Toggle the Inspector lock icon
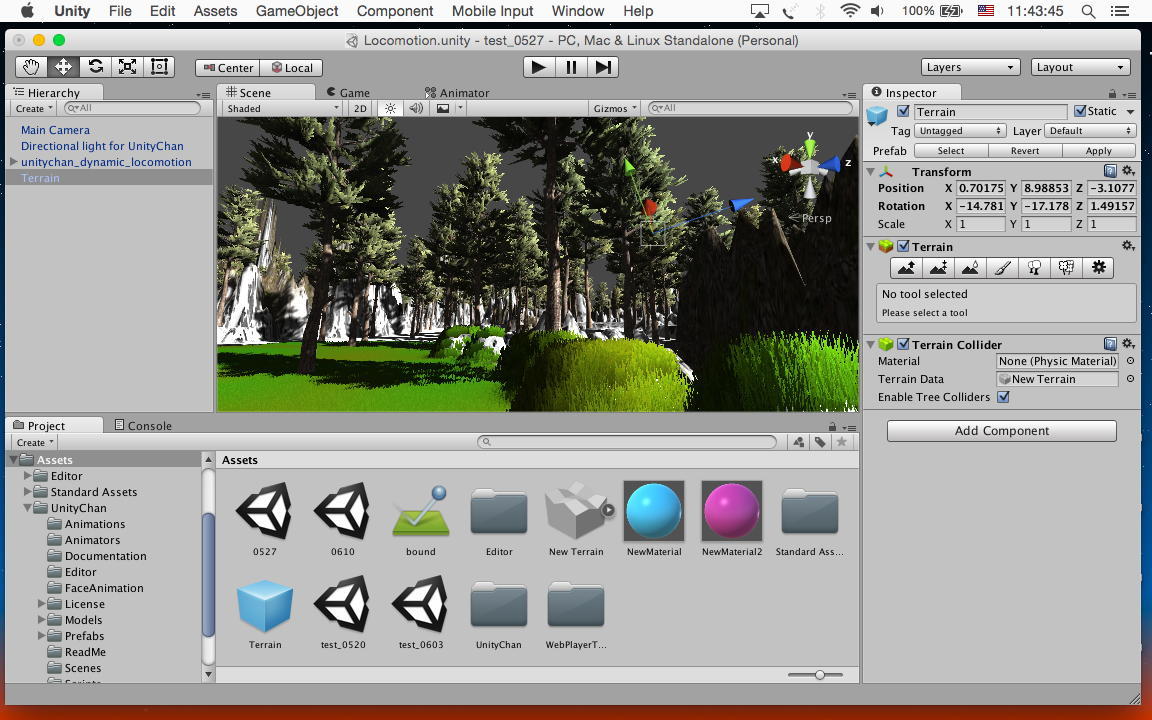The image size is (1152, 720). click(x=1112, y=93)
